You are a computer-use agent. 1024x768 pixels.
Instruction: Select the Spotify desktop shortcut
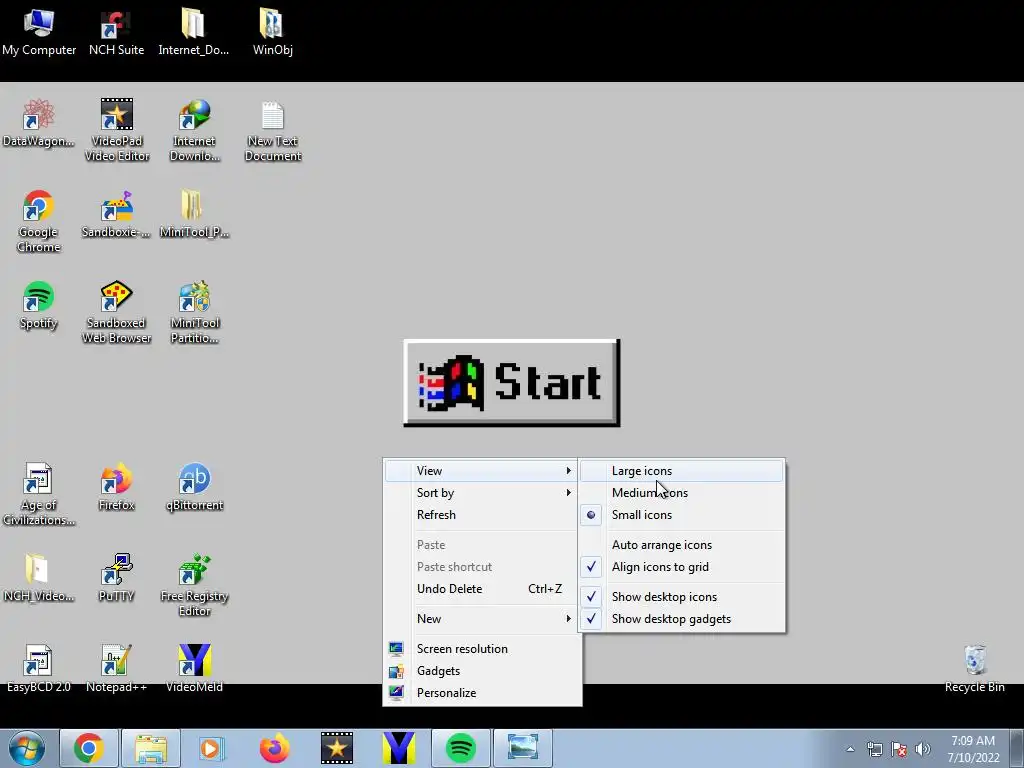[39, 306]
